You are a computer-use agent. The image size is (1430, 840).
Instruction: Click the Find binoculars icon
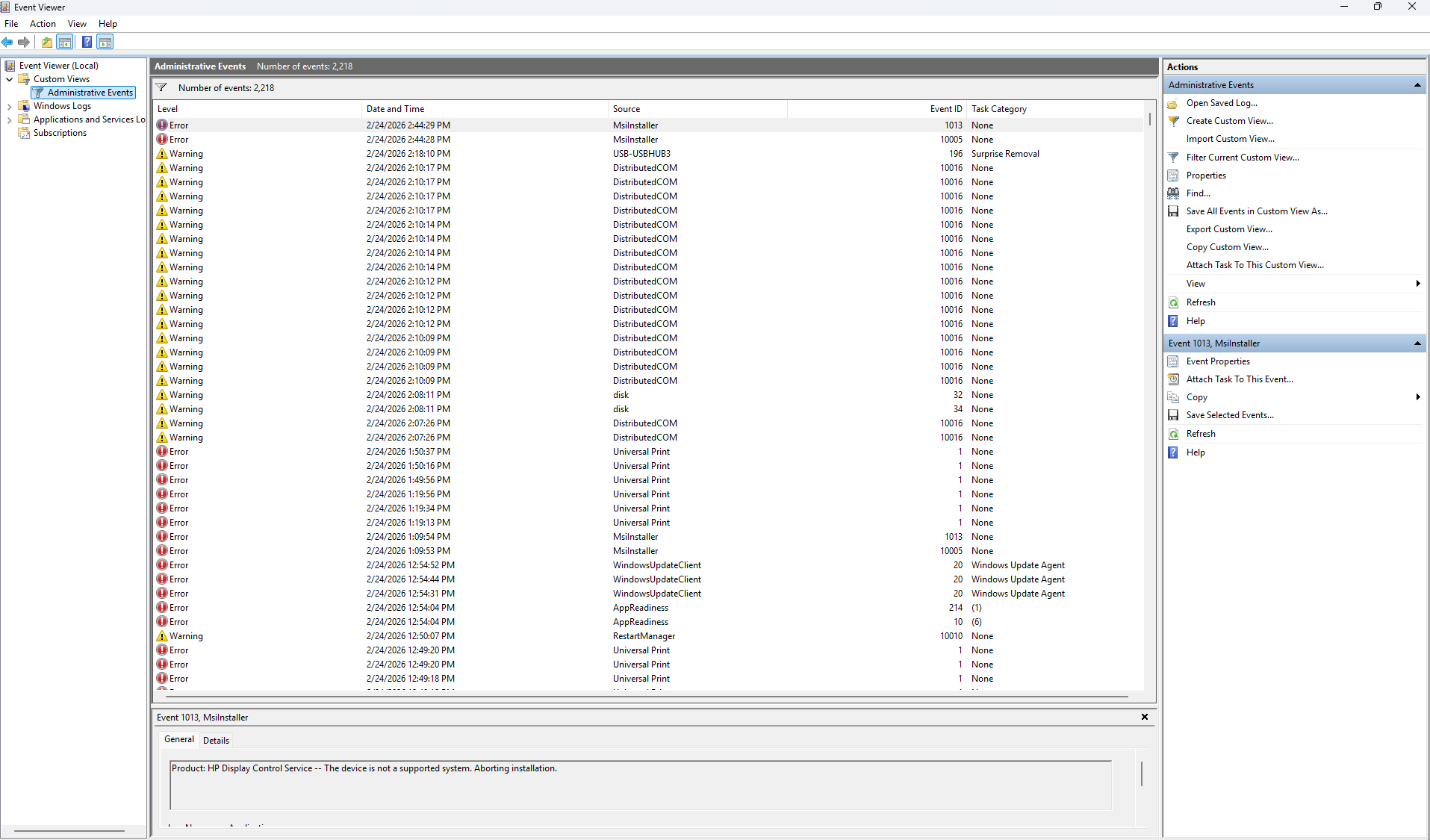[x=1173, y=193]
